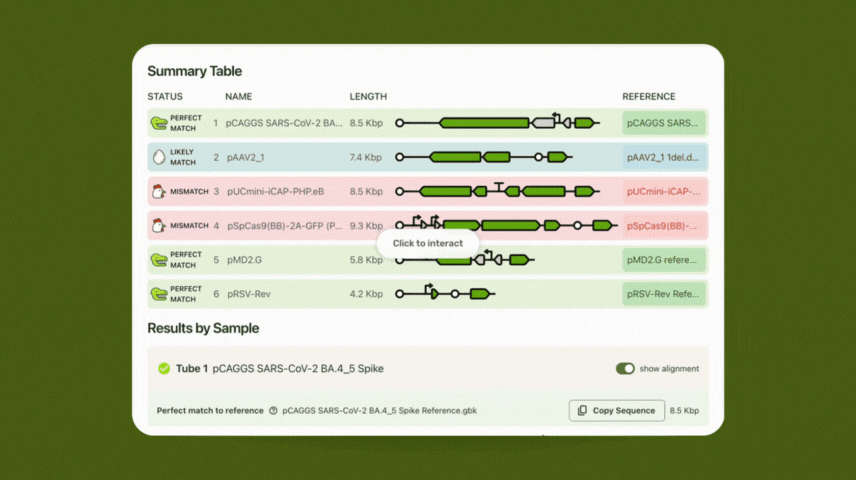The height and width of the screenshot is (480, 856).
Task: Click the plasmid map diagram for pRSV-Rev
Action: [x=445, y=294]
